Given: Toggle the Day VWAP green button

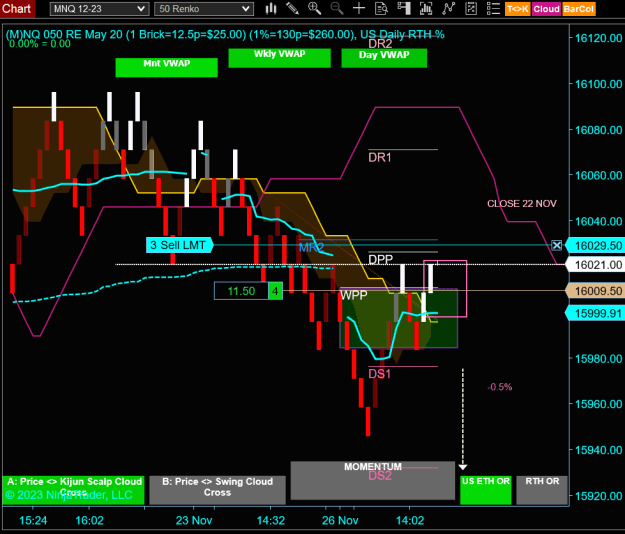Looking at the screenshot, I should (x=384, y=58).
